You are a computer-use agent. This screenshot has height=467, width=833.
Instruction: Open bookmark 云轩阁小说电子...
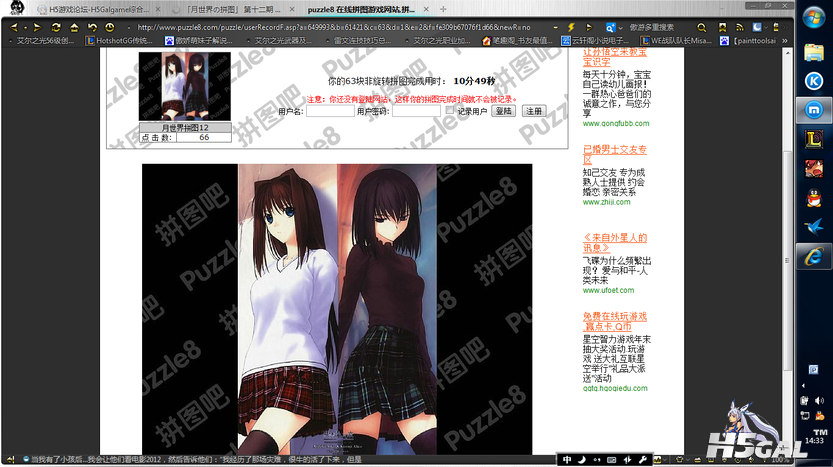[595, 40]
